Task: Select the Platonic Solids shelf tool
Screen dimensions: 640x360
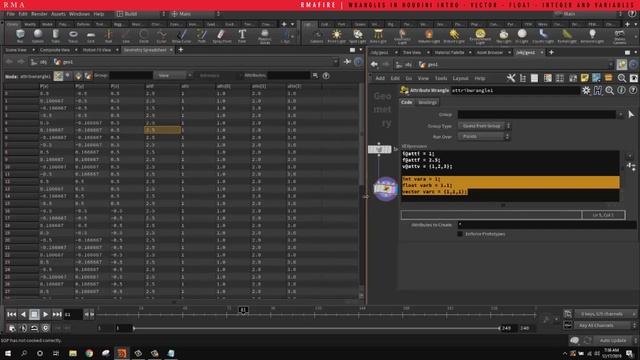Action: click(x=264, y=36)
